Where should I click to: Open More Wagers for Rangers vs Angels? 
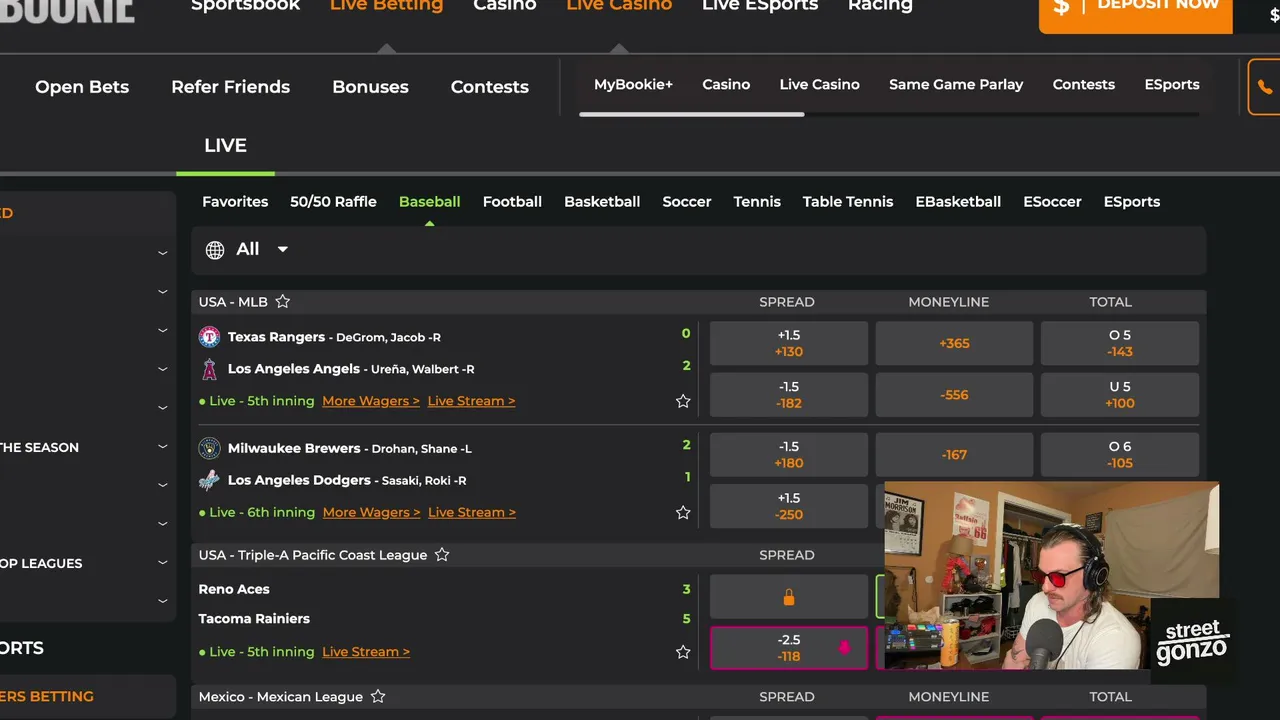click(371, 401)
